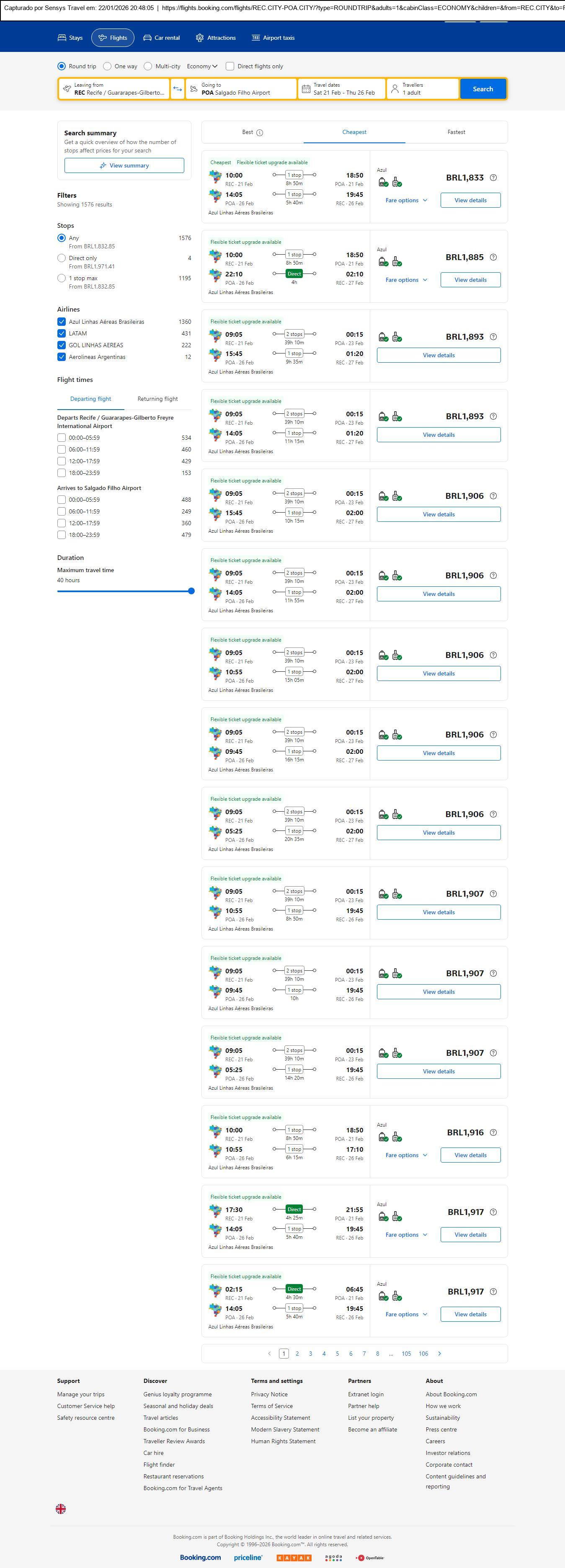Image resolution: width=565 pixels, height=1568 pixels.
Task: Click the View summary button
Action: point(124,165)
